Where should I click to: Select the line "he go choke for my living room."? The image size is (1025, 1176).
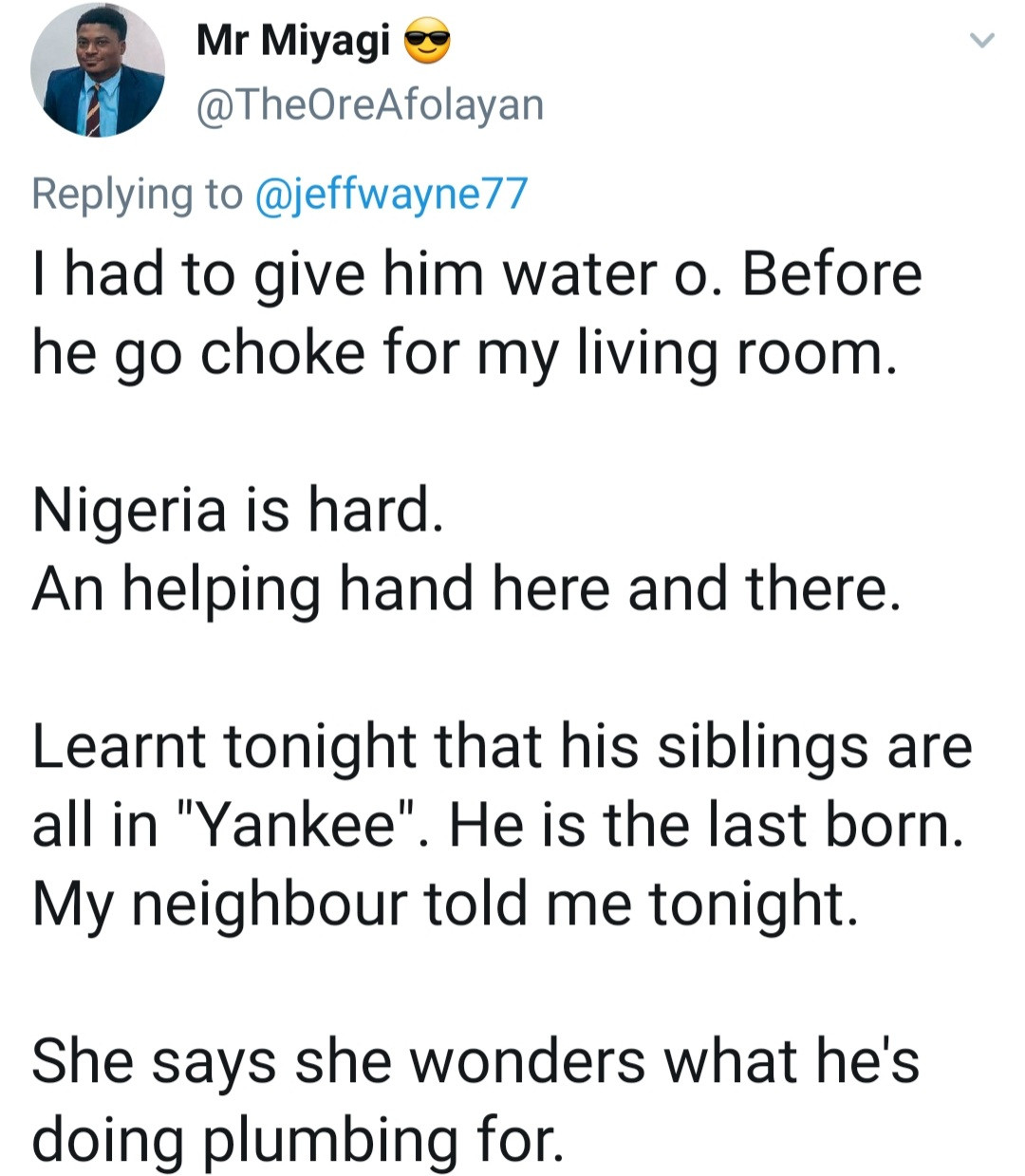click(x=464, y=354)
